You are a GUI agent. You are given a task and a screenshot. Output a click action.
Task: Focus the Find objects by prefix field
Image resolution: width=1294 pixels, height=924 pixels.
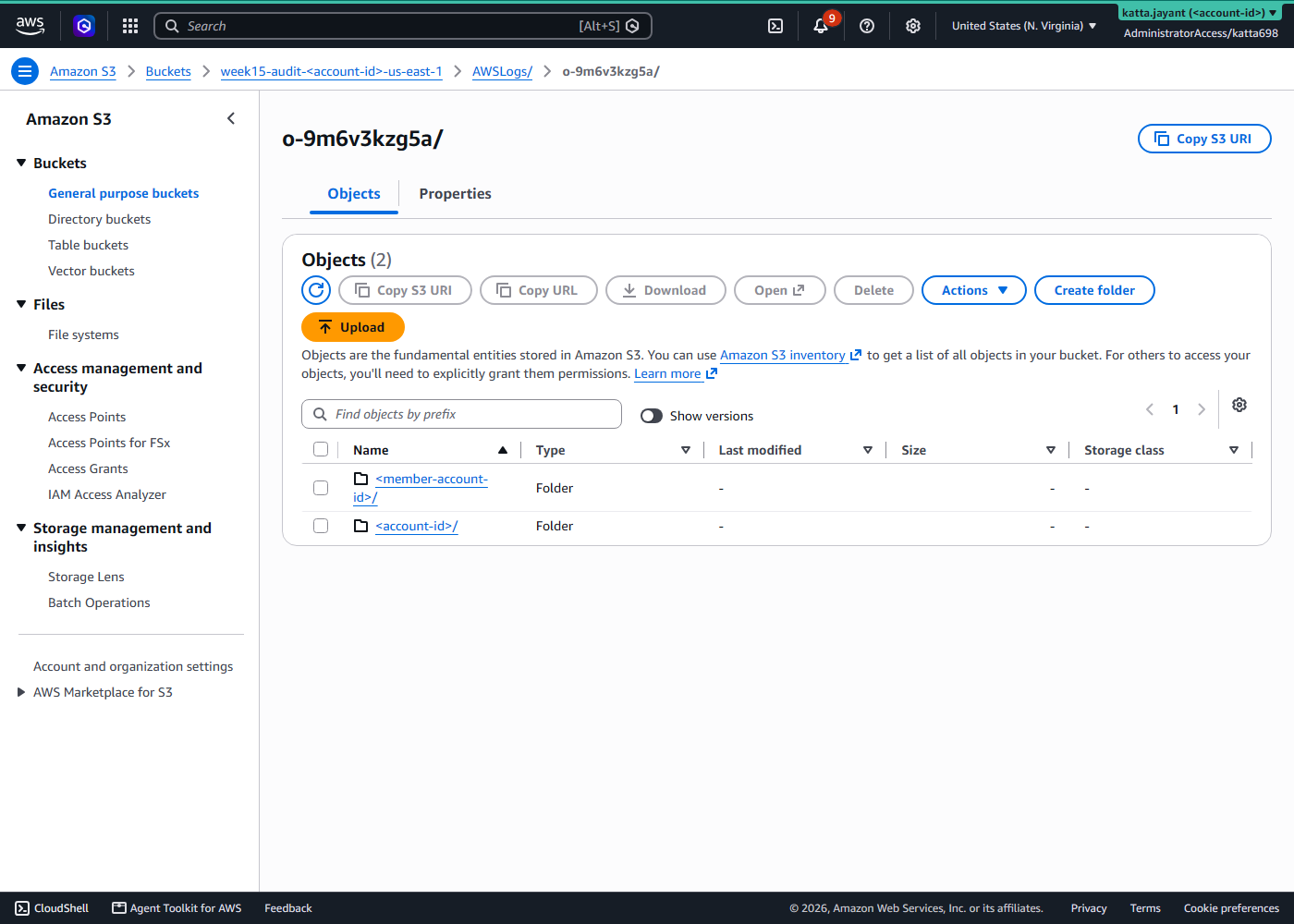click(x=461, y=414)
